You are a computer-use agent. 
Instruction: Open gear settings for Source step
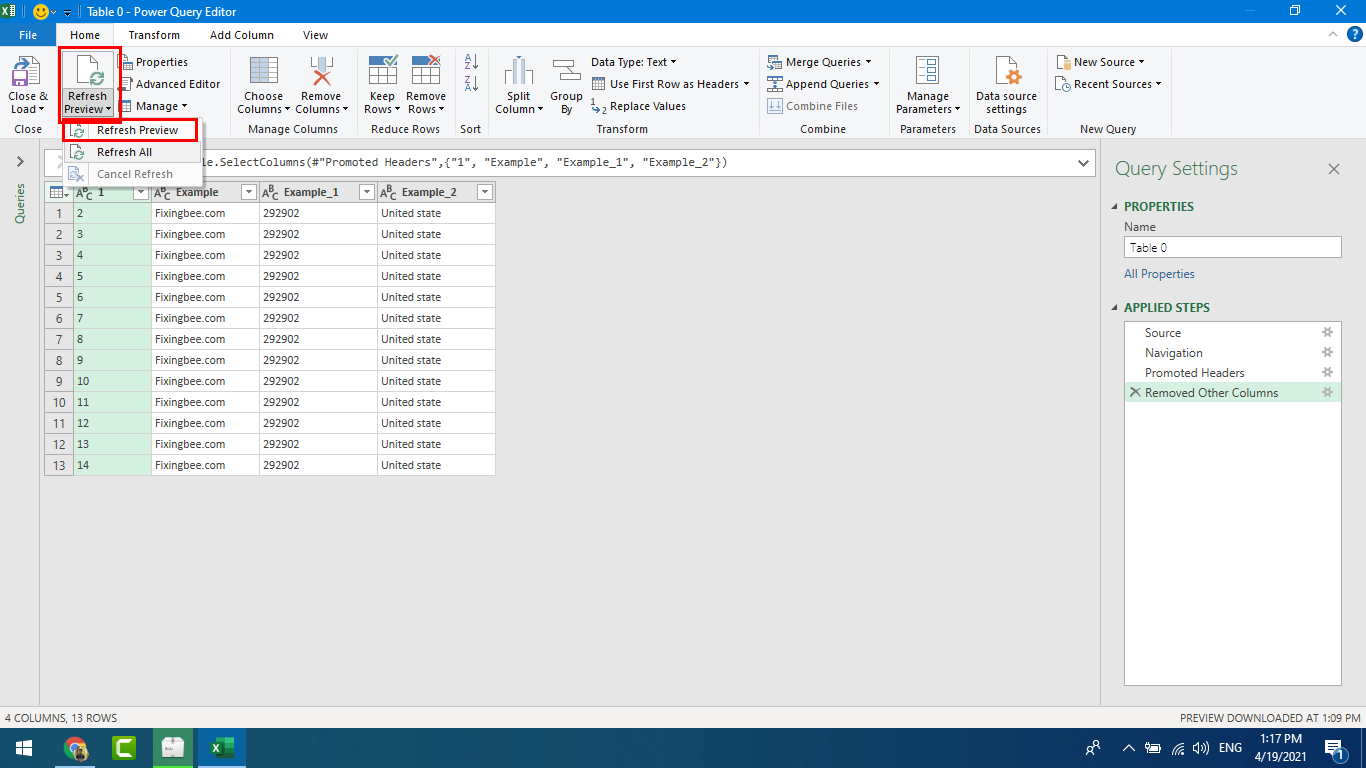point(1327,333)
